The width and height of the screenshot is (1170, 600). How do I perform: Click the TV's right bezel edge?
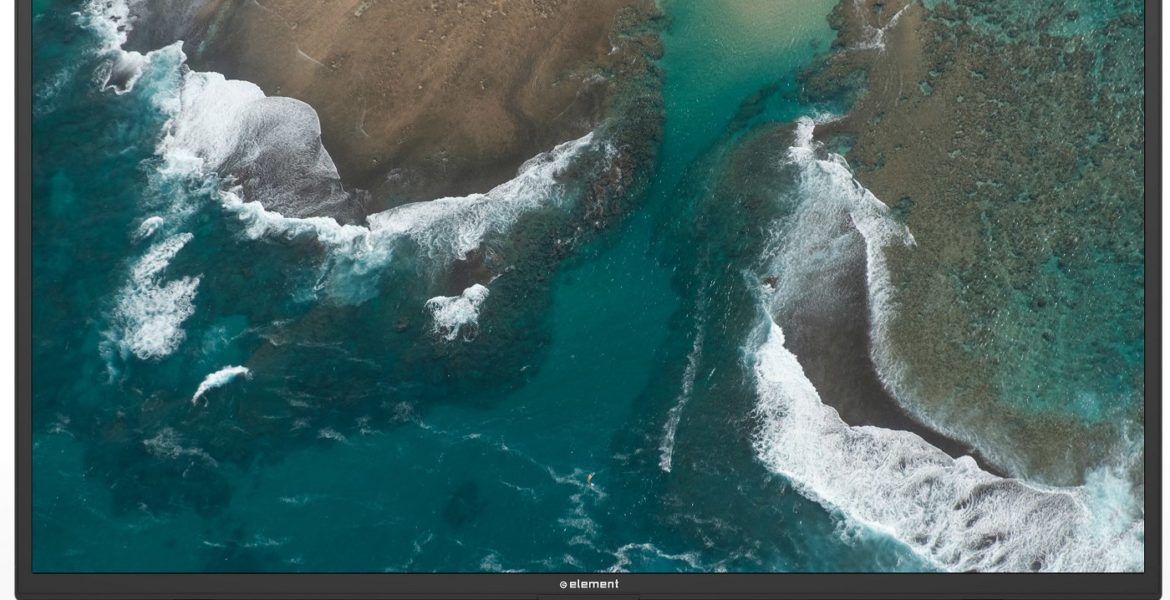[x=1152, y=300]
